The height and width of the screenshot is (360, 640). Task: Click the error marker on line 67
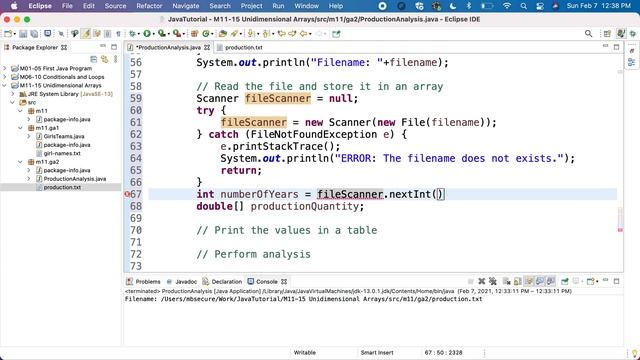point(127,194)
